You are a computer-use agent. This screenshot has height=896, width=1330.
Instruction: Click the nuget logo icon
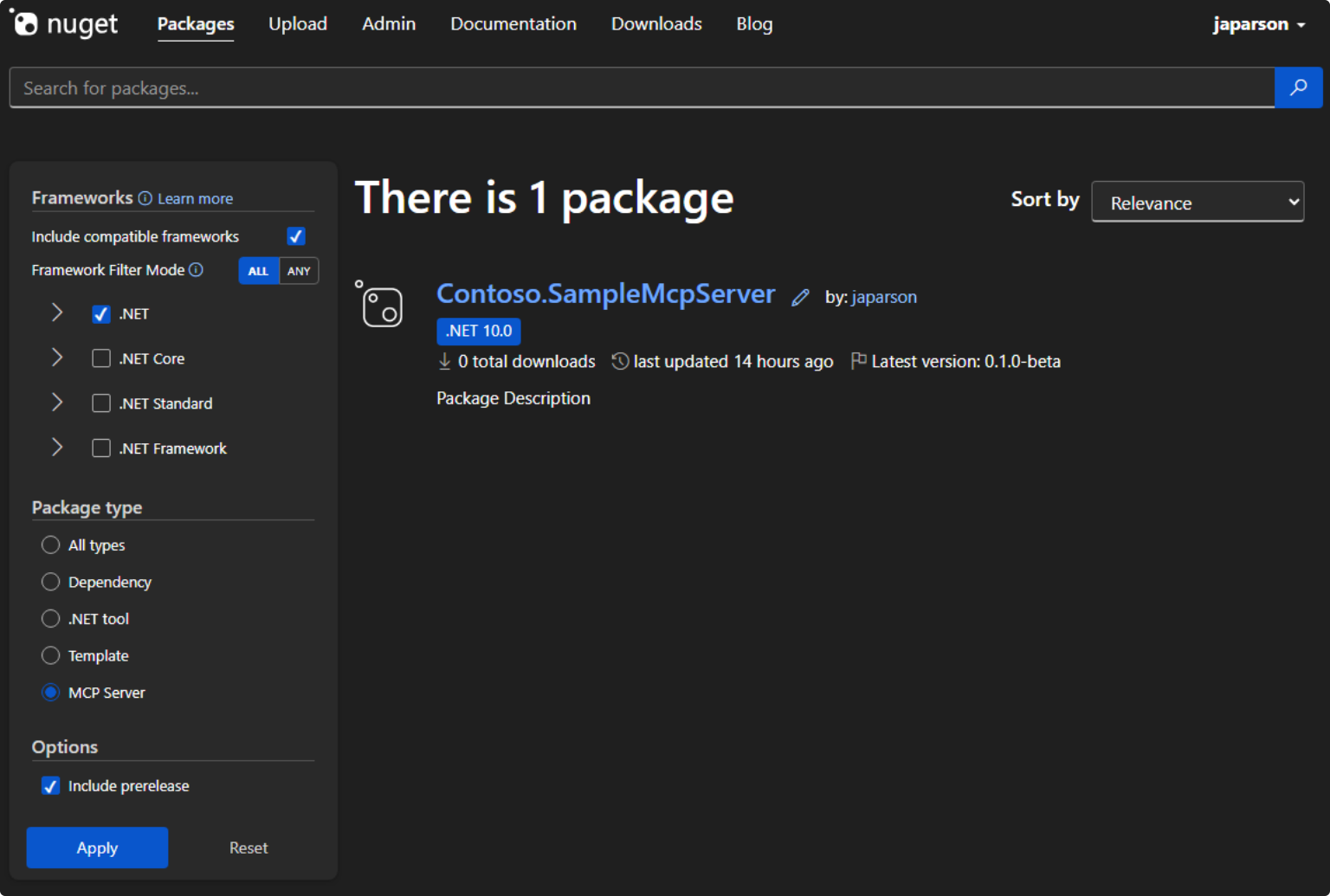(x=27, y=23)
